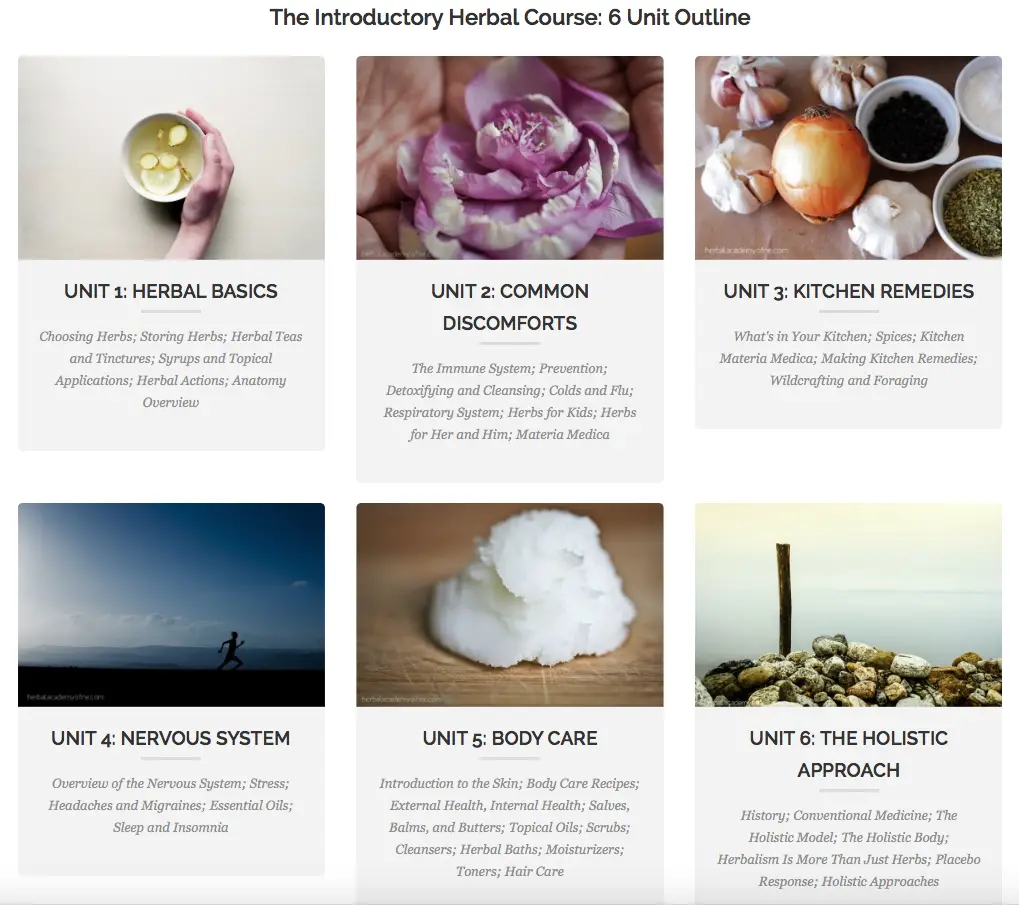1019x905 pixels.
Task: Click the Holistic Approach topics description
Action: tap(848, 848)
